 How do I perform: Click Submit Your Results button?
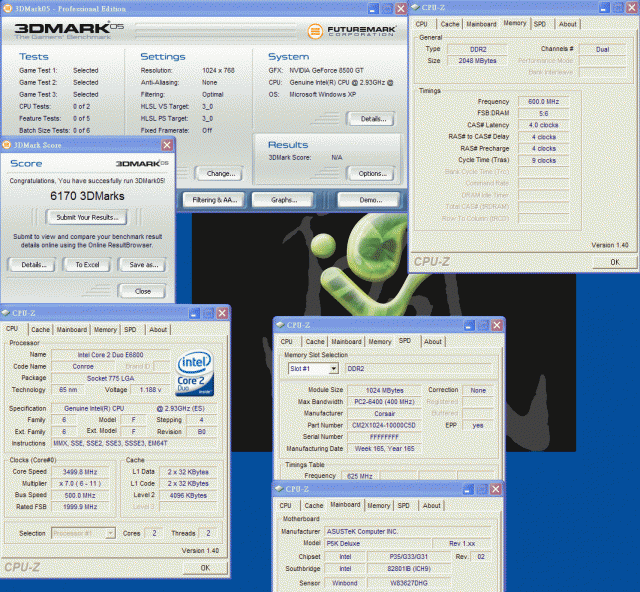(x=87, y=217)
